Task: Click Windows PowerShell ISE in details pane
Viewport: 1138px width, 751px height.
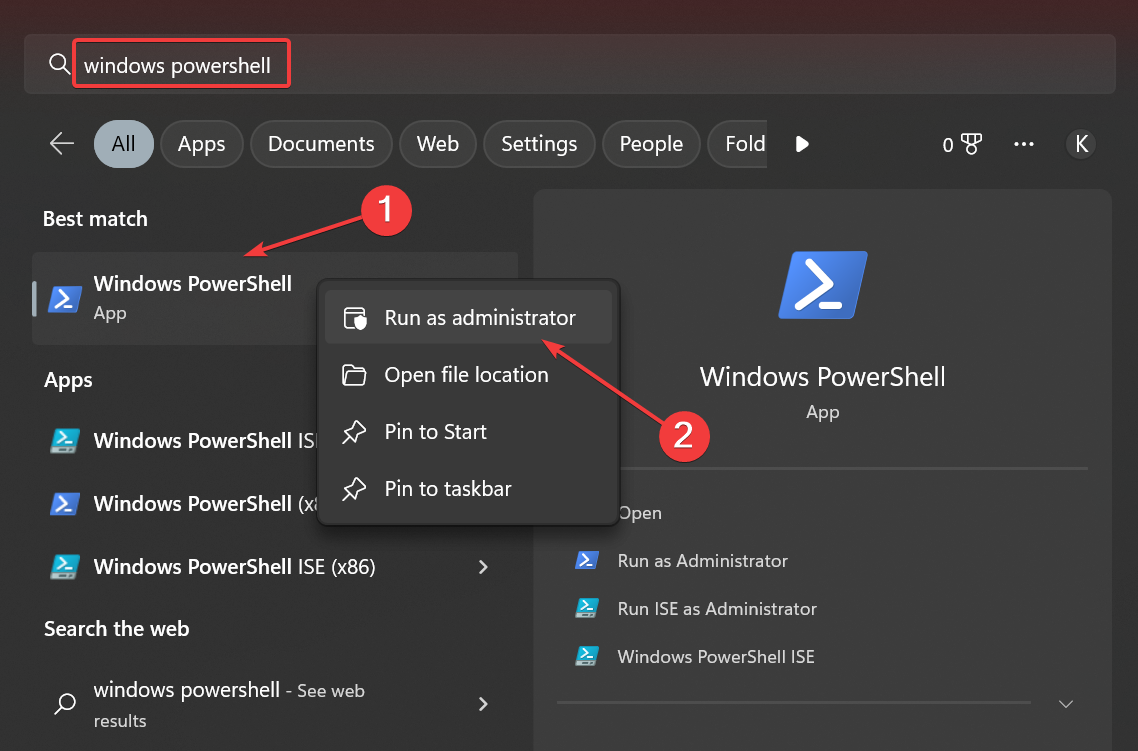Action: (x=716, y=657)
